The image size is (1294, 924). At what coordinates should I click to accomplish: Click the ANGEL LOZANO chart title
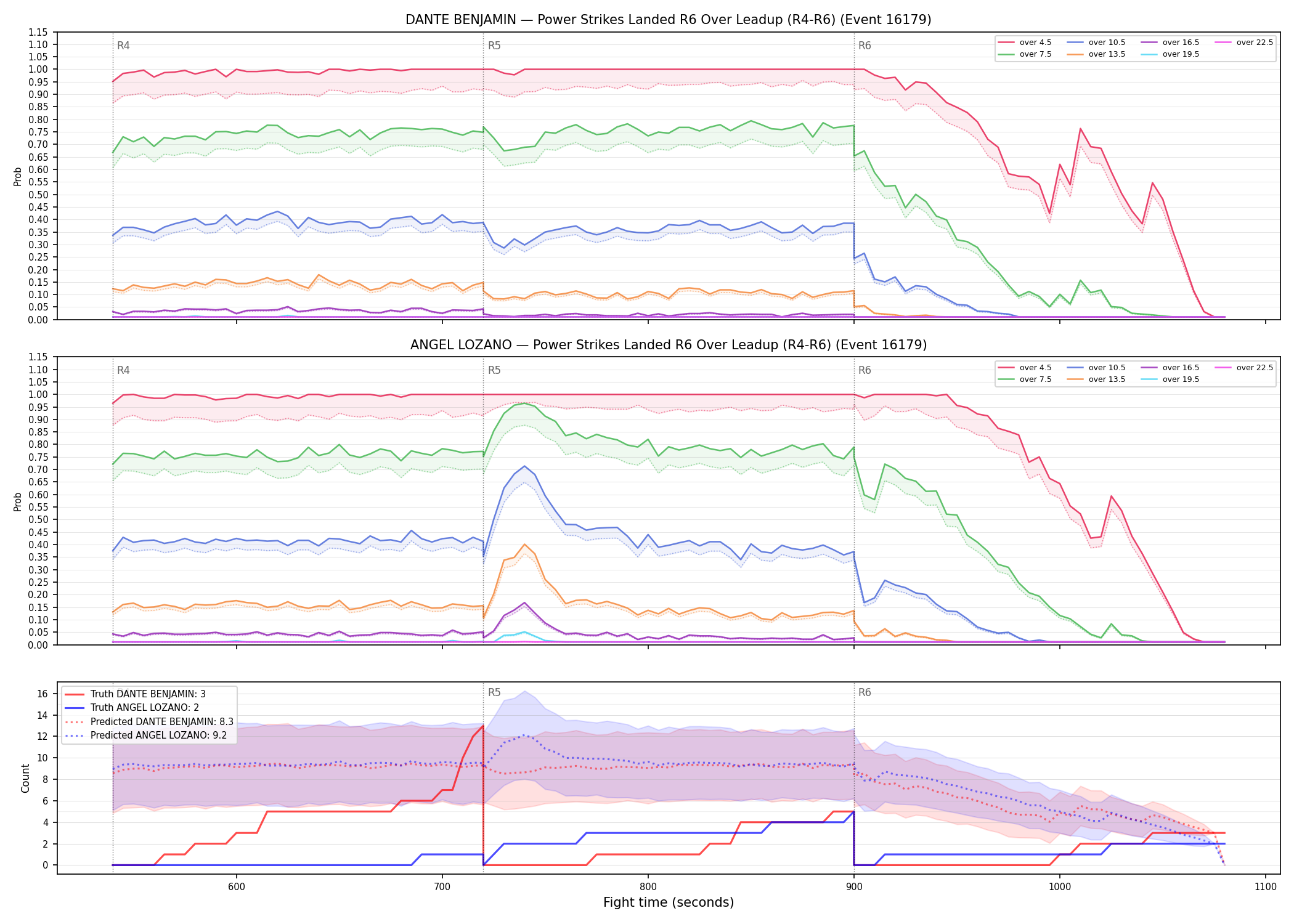click(x=668, y=345)
